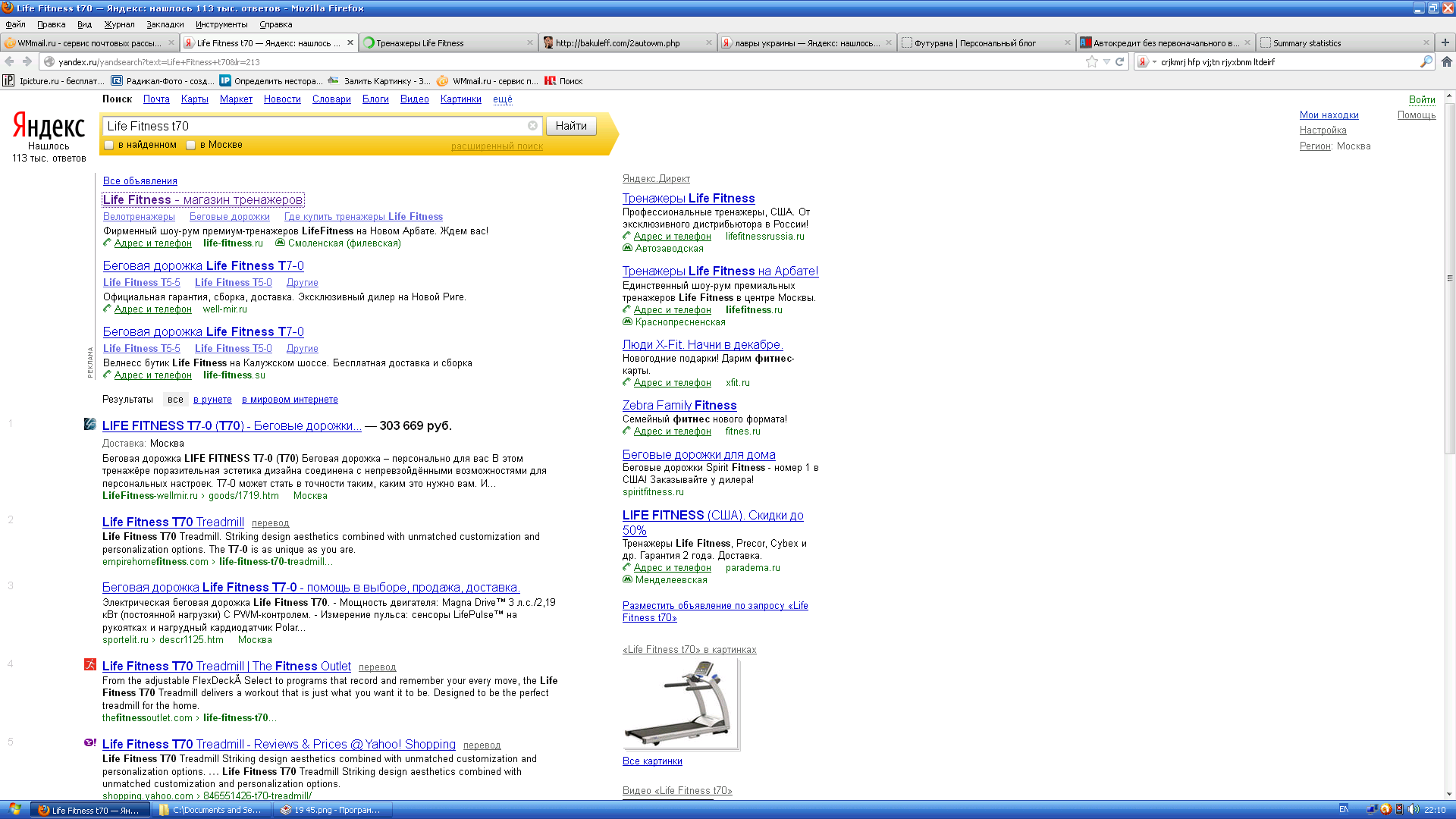Screen dimensions: 1456x819
Task: Click the vertical page scrollbar
Action: (1449, 277)
